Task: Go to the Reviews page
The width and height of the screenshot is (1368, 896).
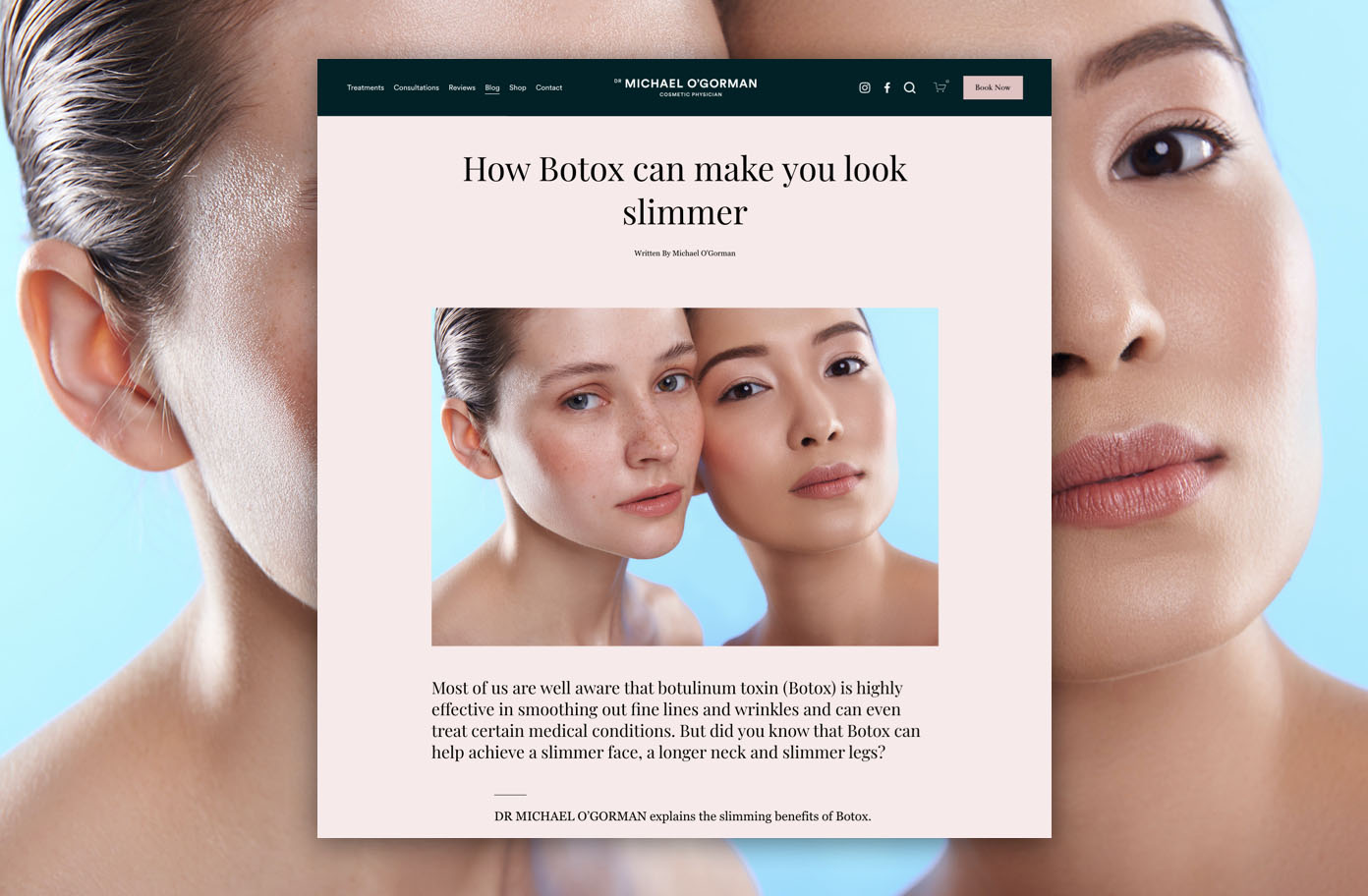Action: pyautogui.click(x=462, y=87)
